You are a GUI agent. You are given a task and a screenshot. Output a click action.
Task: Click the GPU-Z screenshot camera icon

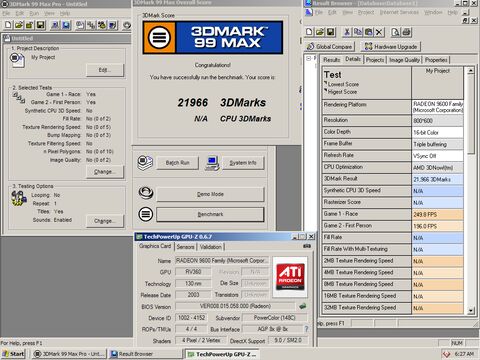coord(307,246)
